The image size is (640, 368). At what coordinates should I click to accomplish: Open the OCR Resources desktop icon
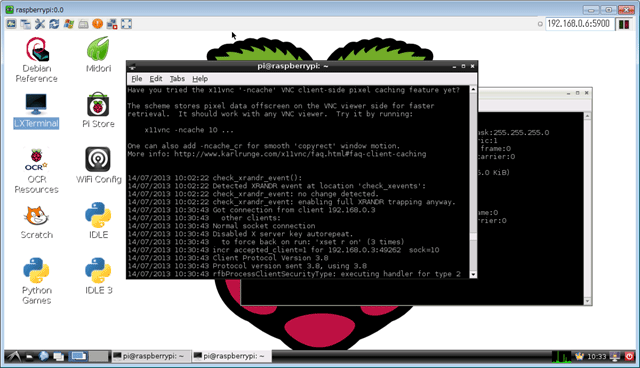36,171
